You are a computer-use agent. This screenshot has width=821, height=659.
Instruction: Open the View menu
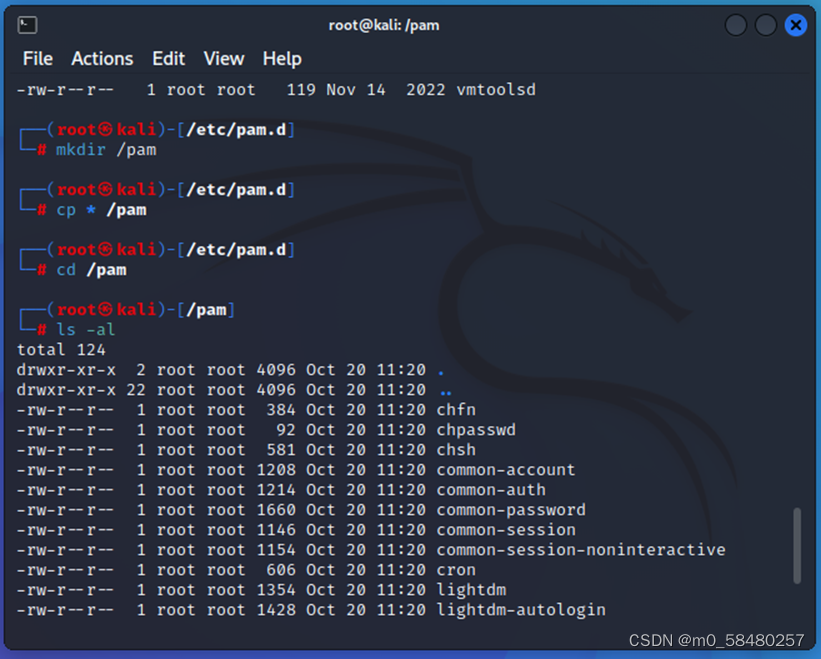(x=223, y=59)
